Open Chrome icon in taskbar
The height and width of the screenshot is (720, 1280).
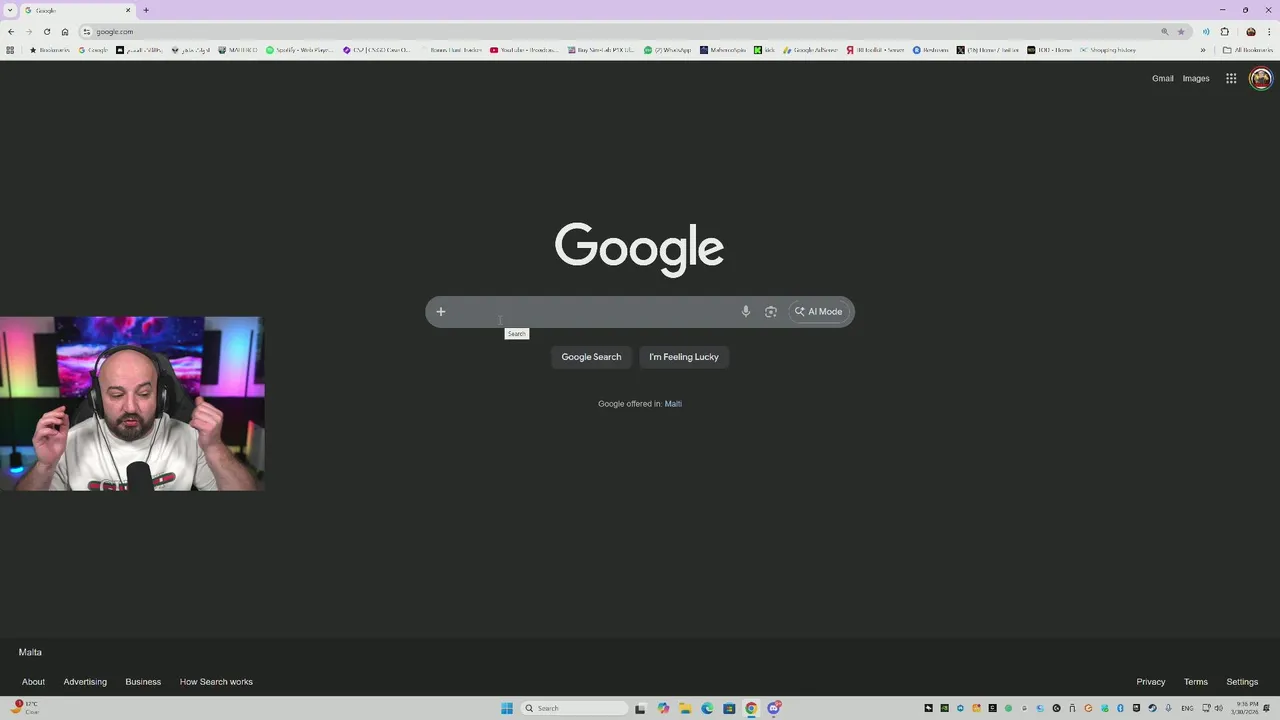[x=751, y=708]
